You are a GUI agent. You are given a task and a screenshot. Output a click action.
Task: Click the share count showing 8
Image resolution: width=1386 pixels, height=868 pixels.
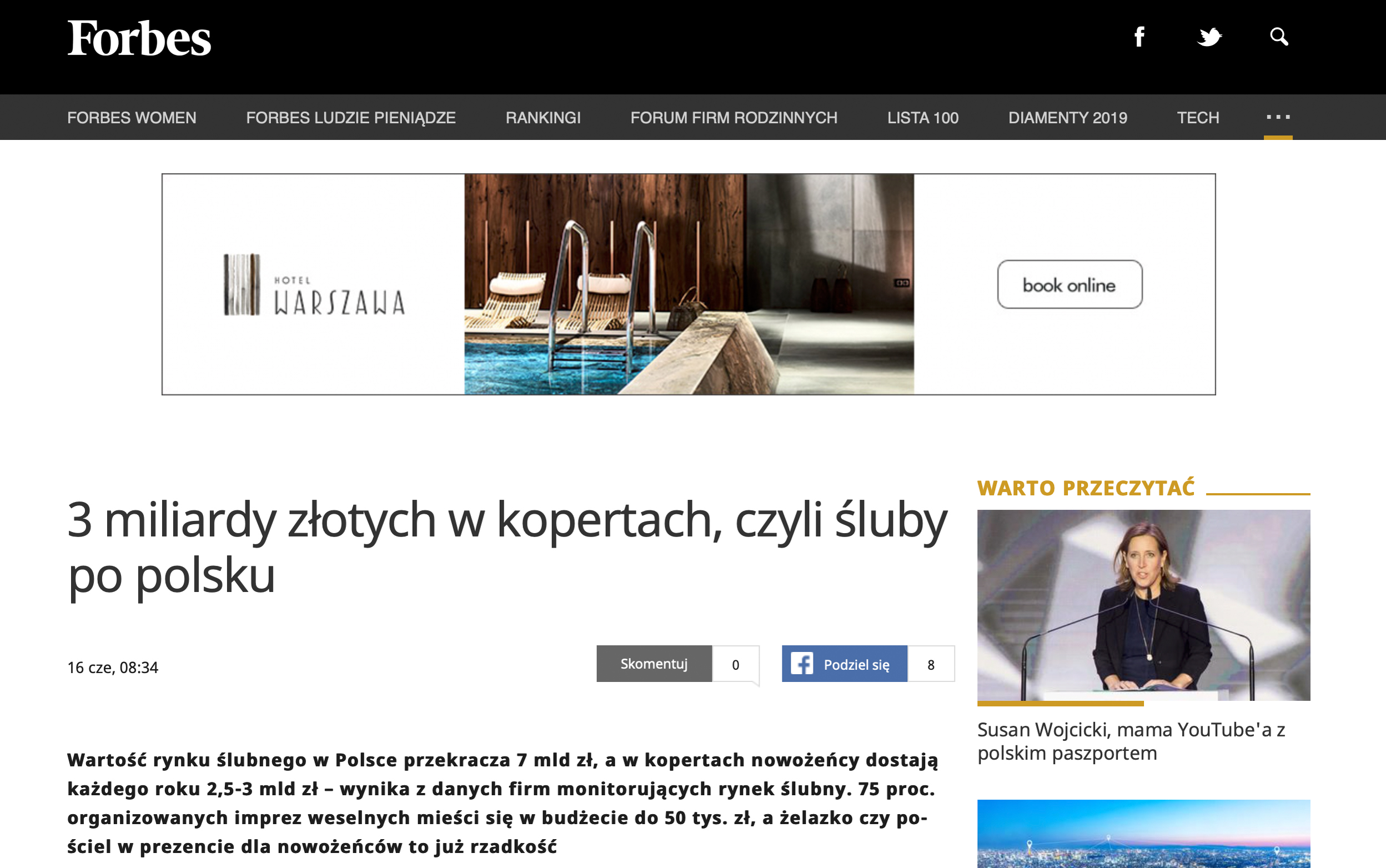[x=931, y=664]
